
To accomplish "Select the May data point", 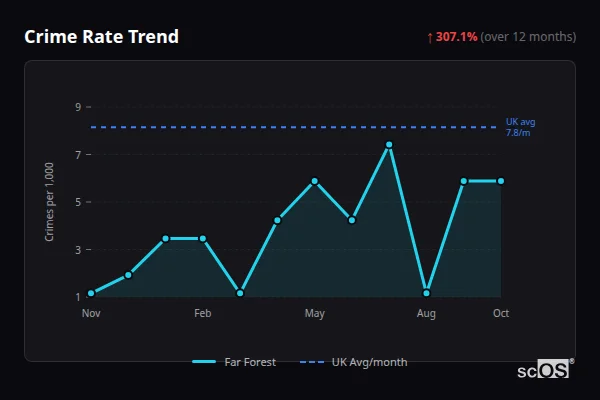I will point(315,181).
